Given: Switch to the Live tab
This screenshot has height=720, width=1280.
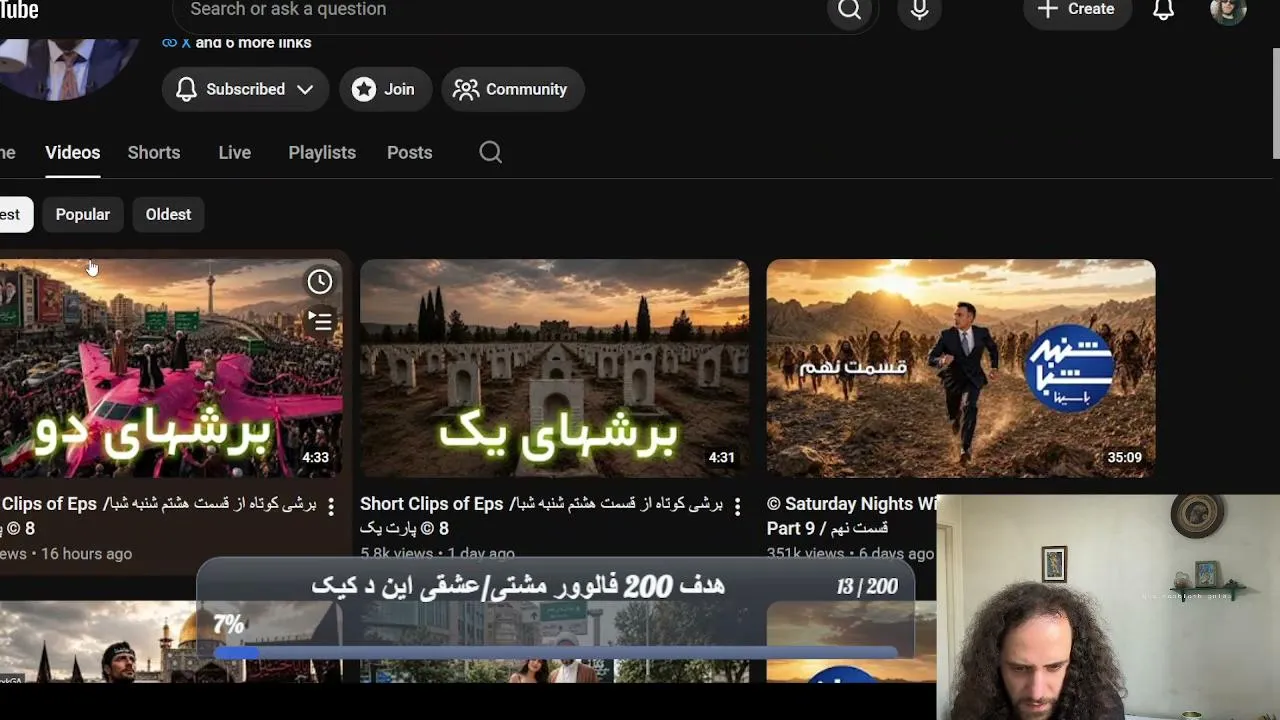Looking at the screenshot, I should 235,152.
